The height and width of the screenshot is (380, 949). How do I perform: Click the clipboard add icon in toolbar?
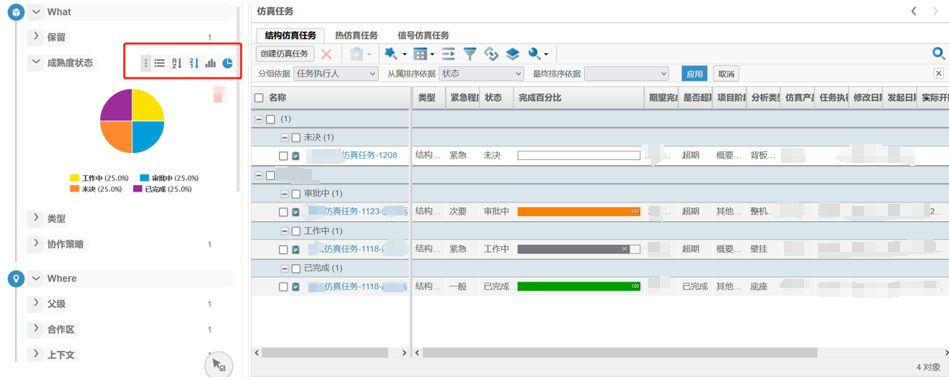(x=356, y=54)
